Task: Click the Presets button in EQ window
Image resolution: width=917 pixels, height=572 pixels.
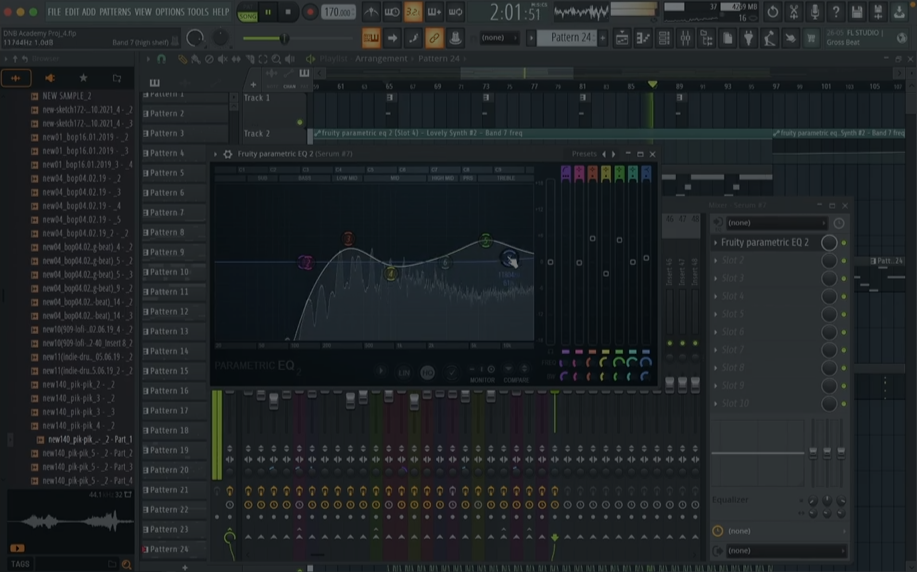Action: (x=584, y=154)
